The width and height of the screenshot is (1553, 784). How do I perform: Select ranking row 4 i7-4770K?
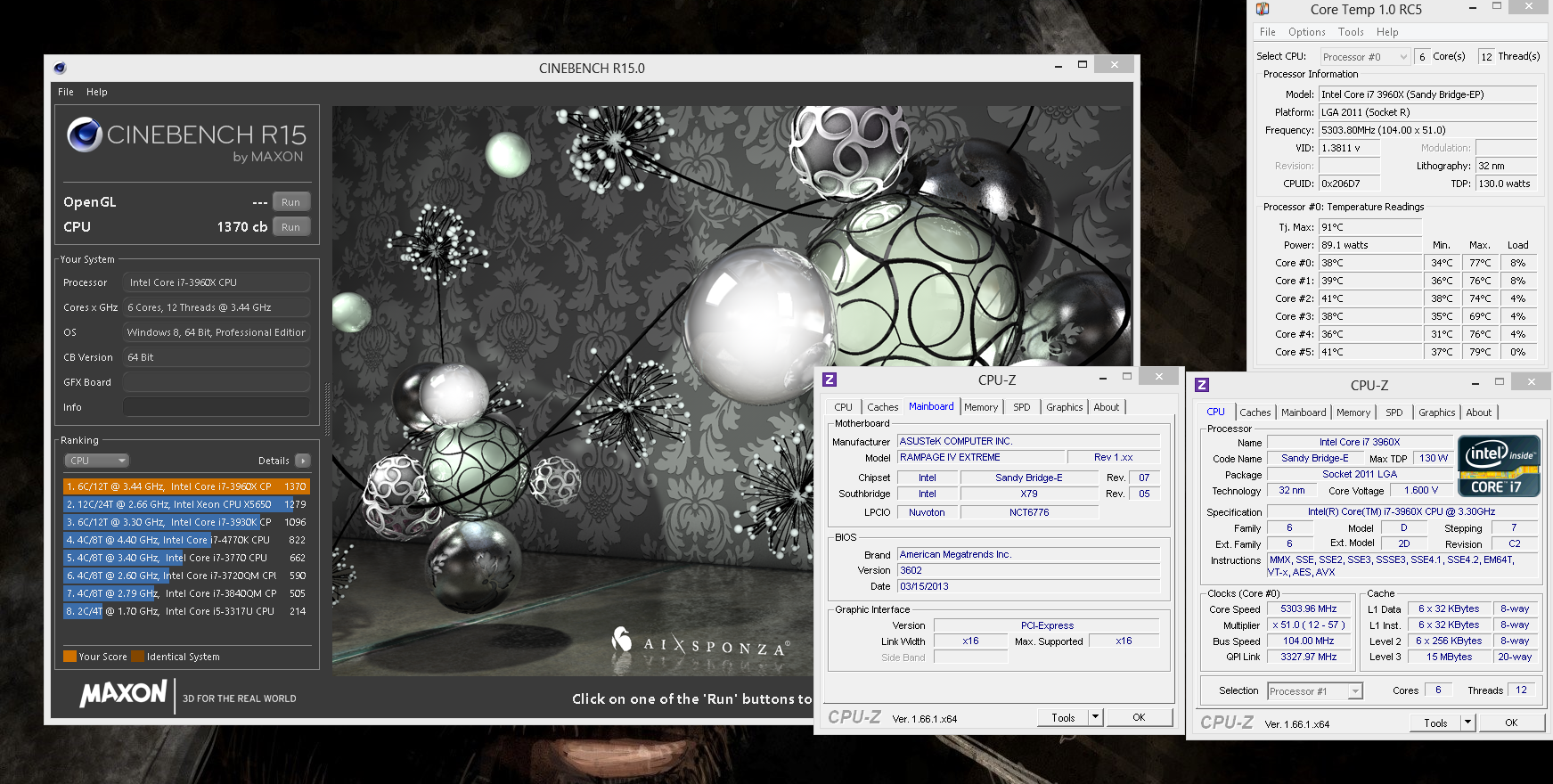pyautogui.click(x=186, y=540)
